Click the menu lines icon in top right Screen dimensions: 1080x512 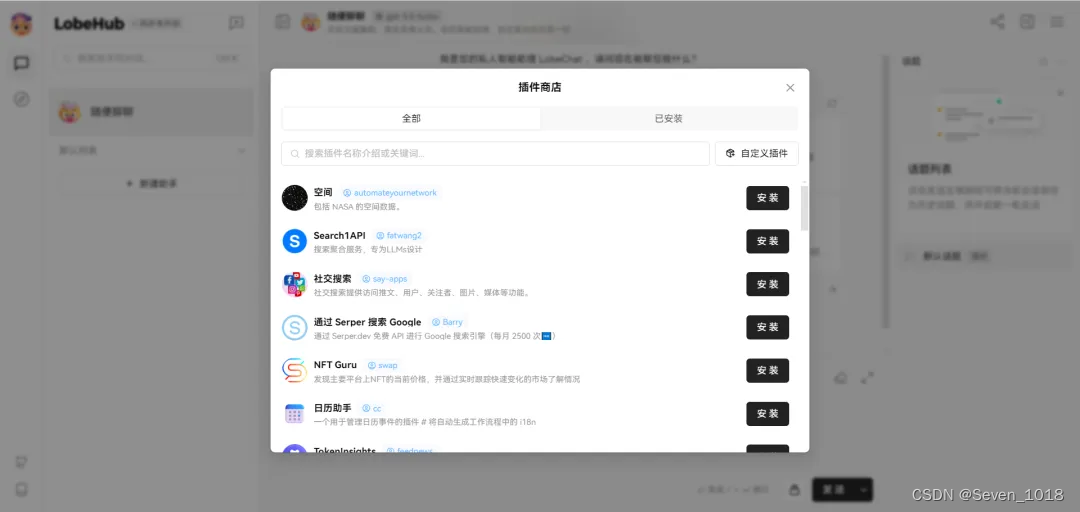click(1057, 22)
